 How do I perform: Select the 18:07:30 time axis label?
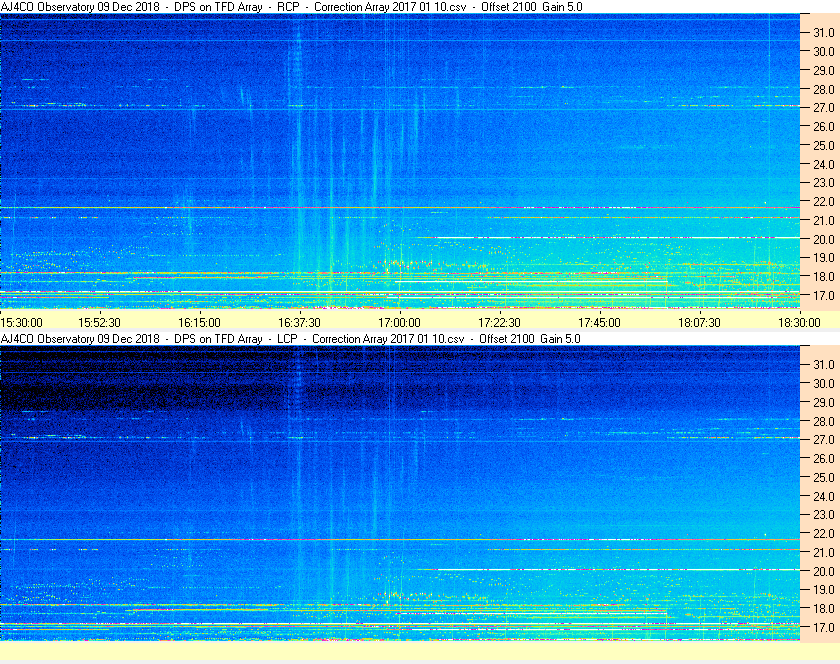[700, 323]
